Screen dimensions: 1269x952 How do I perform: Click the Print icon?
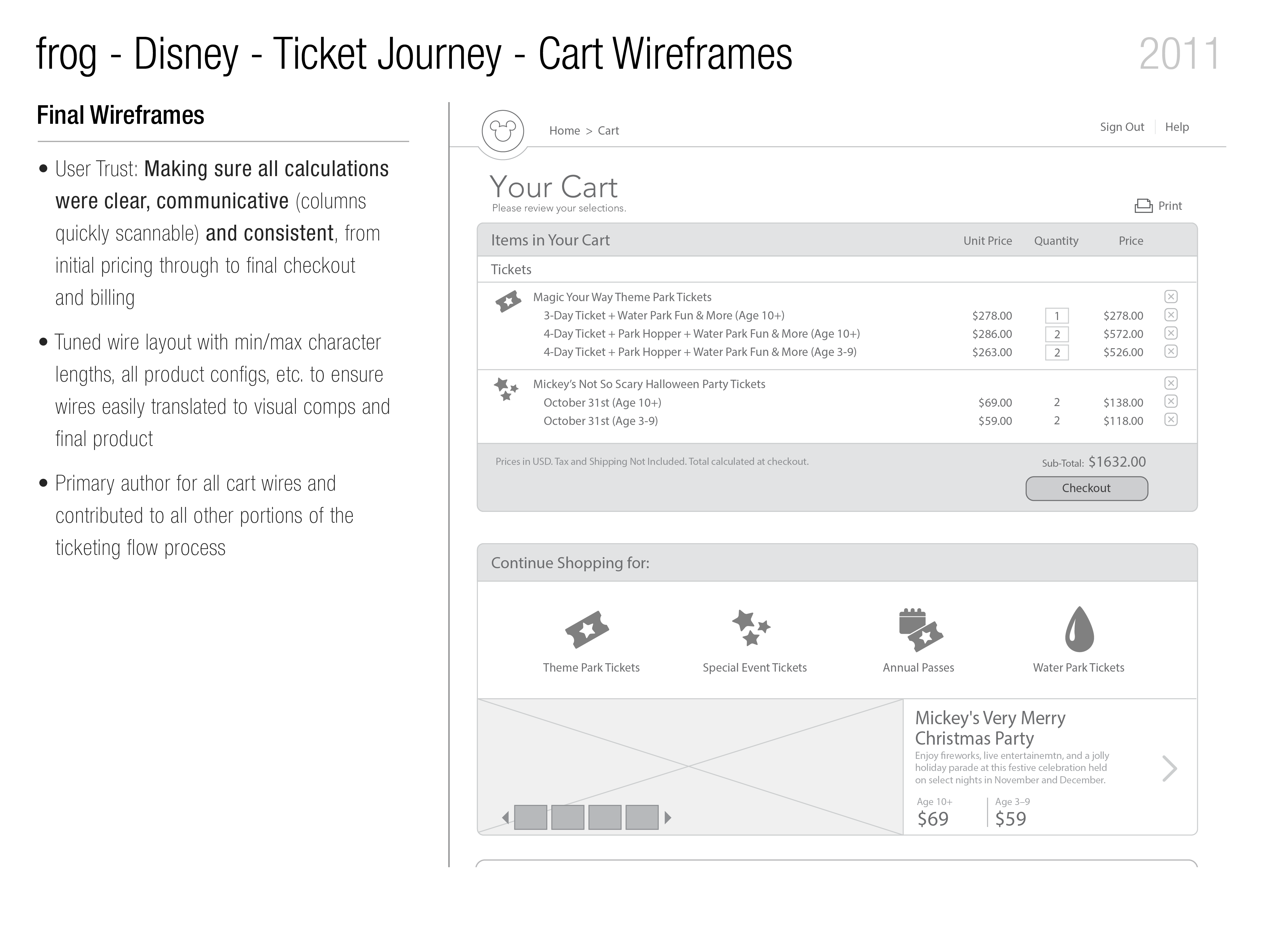click(x=1143, y=206)
